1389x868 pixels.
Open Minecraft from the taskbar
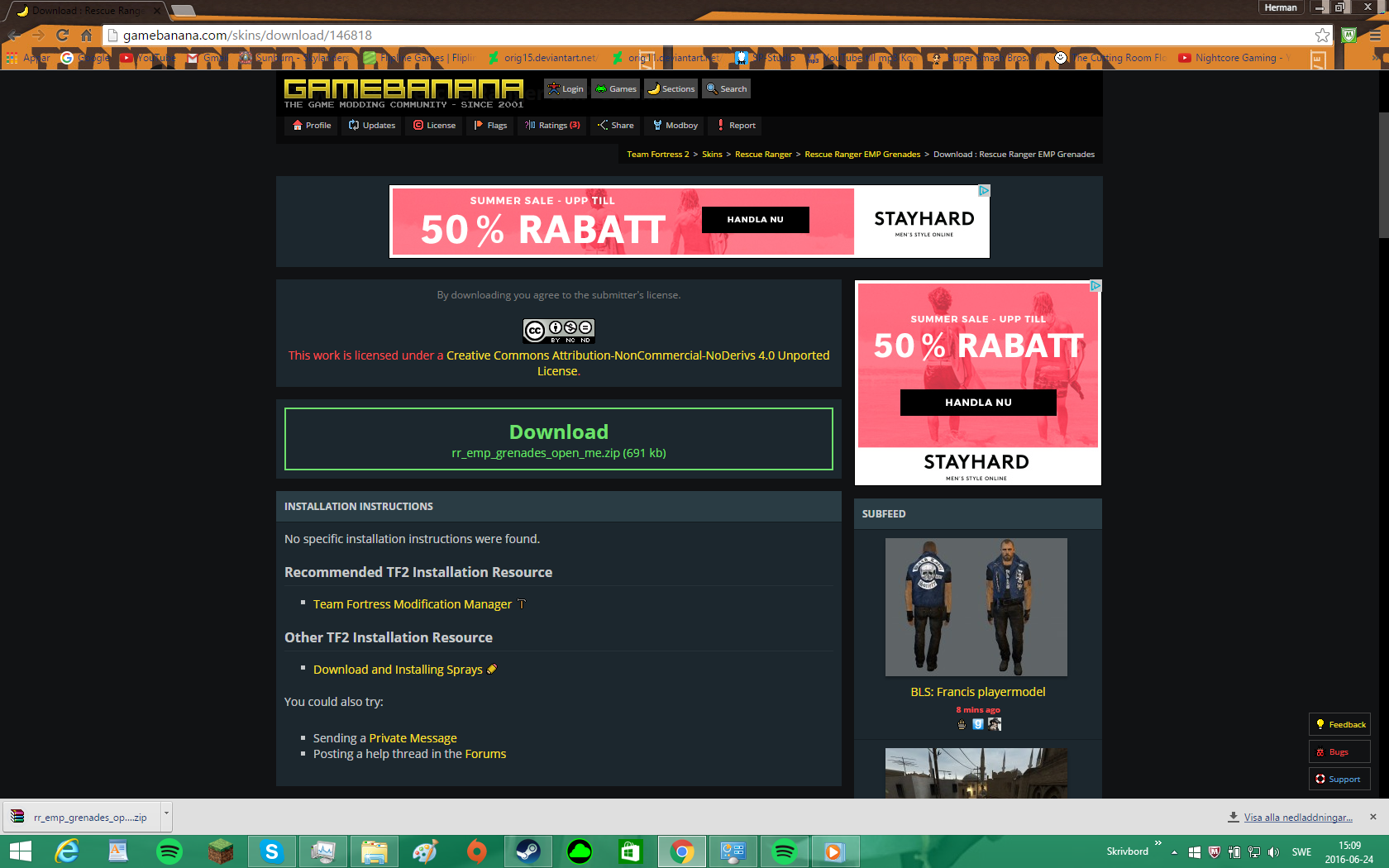pyautogui.click(x=221, y=851)
